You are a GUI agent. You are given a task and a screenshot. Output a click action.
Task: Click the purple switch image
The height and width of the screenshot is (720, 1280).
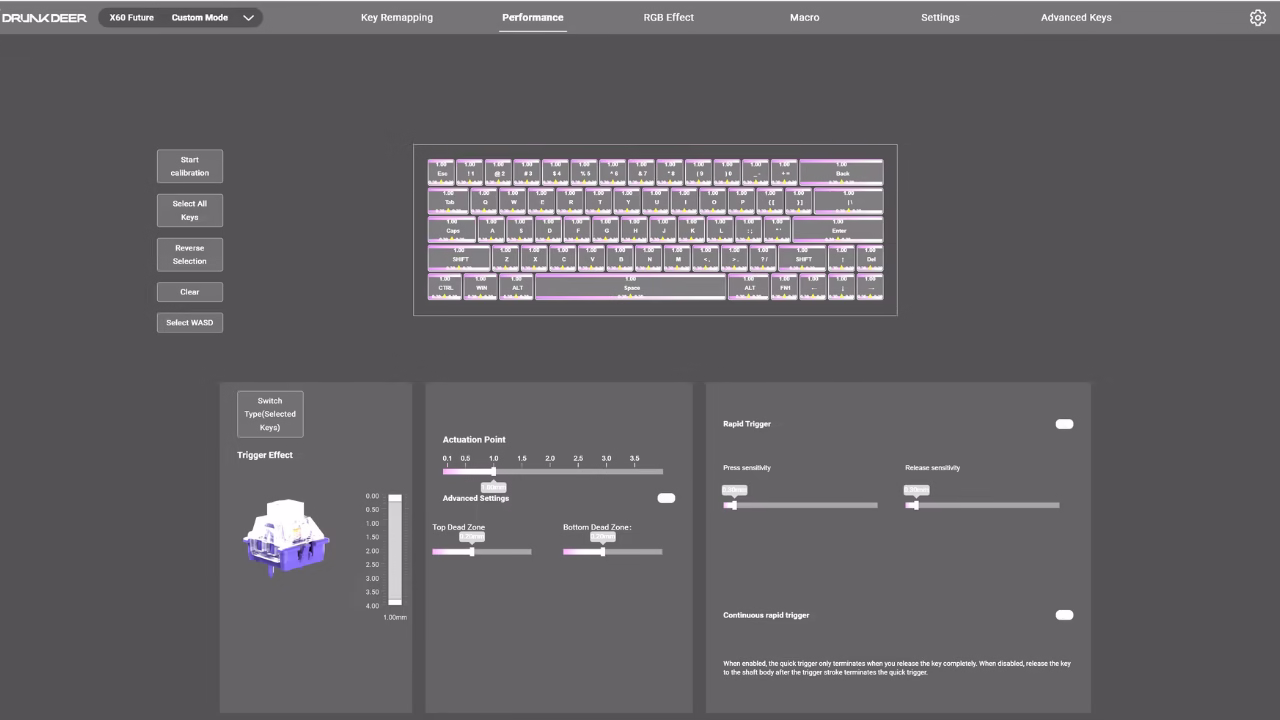click(285, 538)
